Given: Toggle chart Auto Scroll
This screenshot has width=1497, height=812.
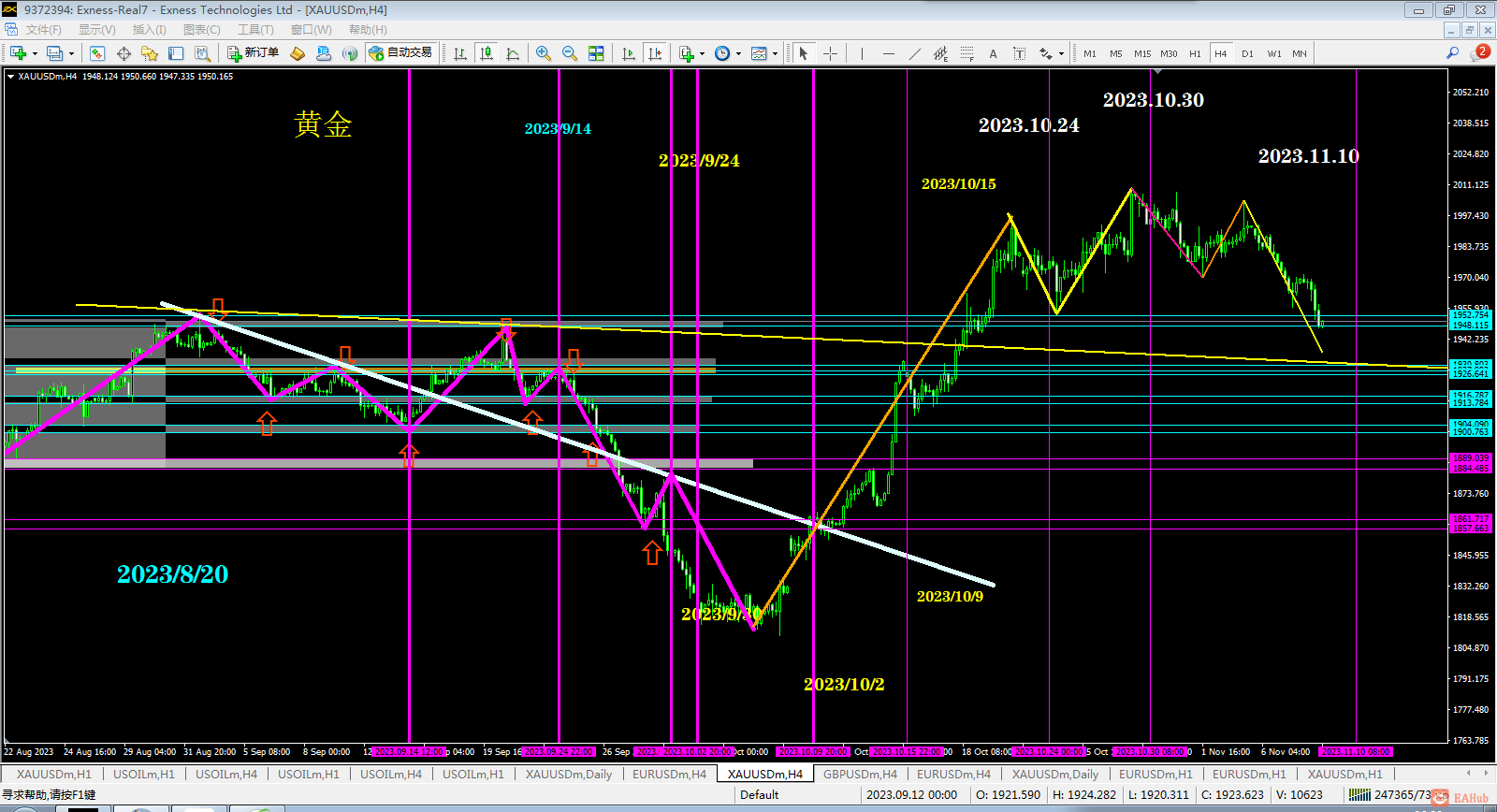Looking at the screenshot, I should pos(629,53).
